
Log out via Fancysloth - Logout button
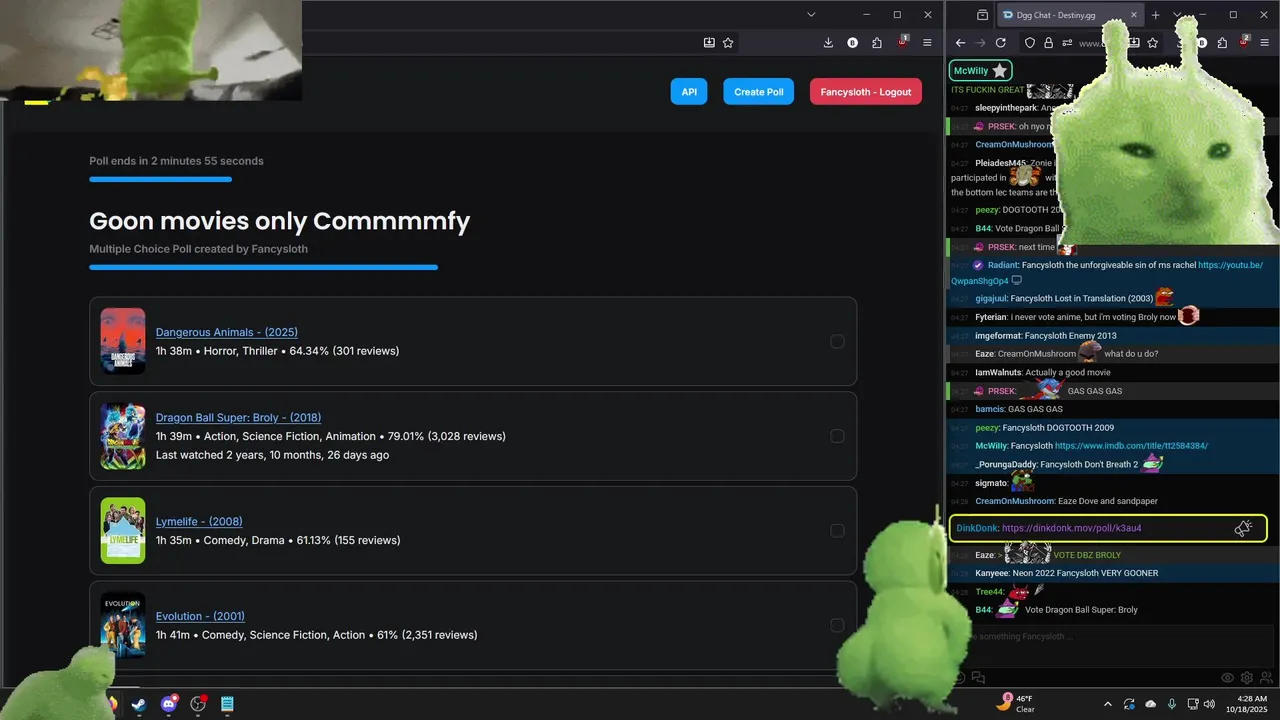pos(866,92)
